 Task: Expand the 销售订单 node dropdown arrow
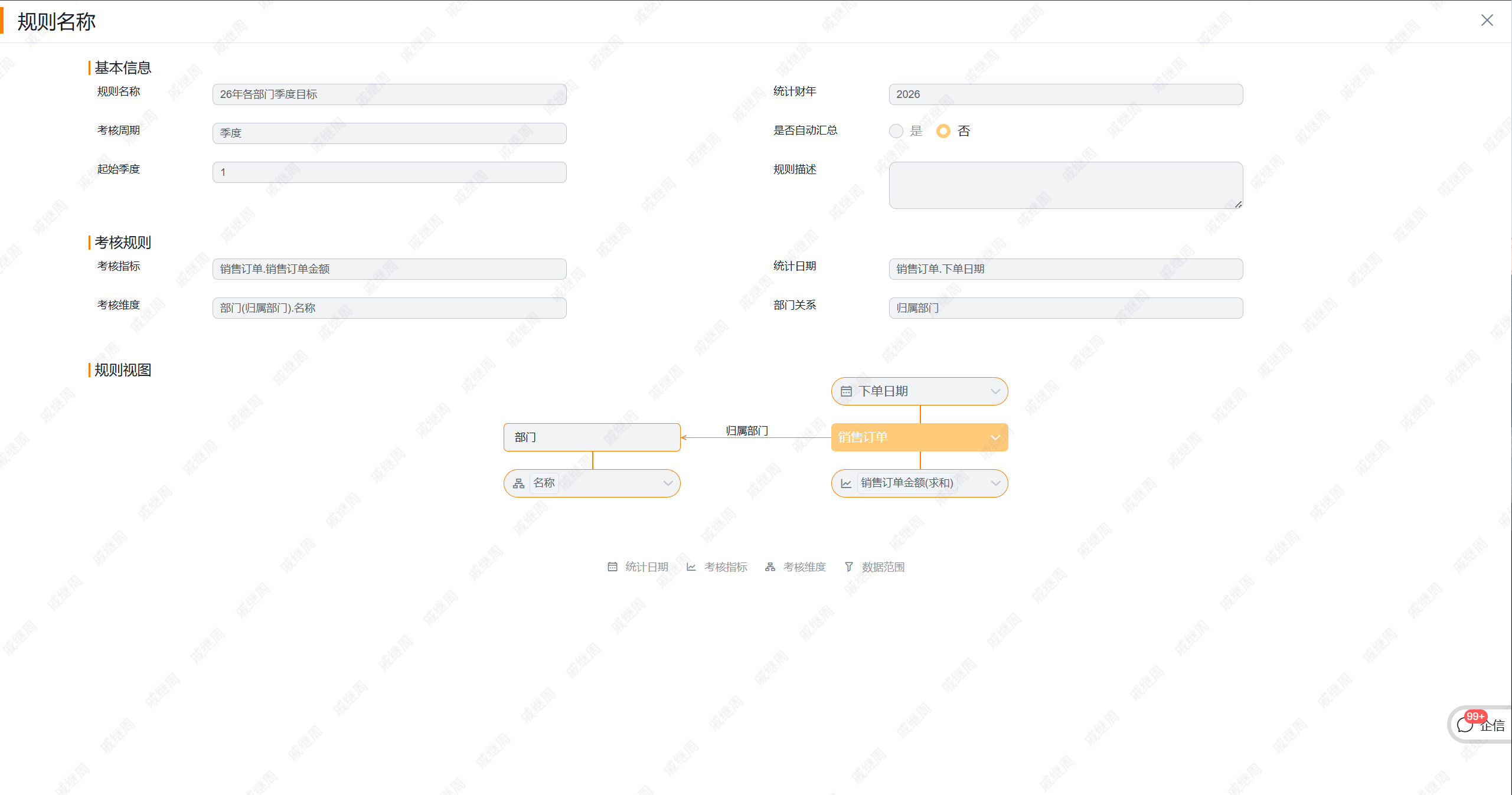pyautogui.click(x=995, y=437)
